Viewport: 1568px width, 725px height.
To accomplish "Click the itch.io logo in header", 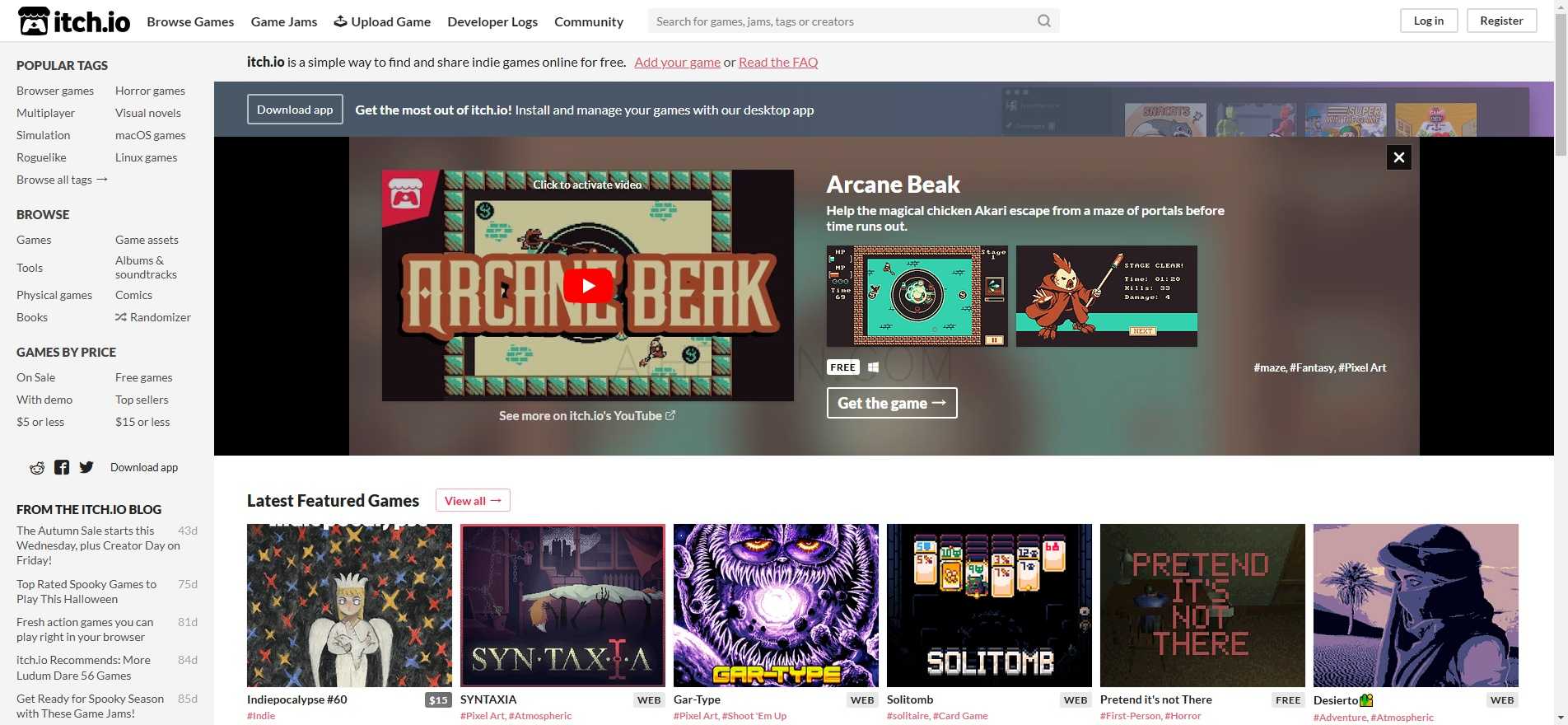I will 74,21.
